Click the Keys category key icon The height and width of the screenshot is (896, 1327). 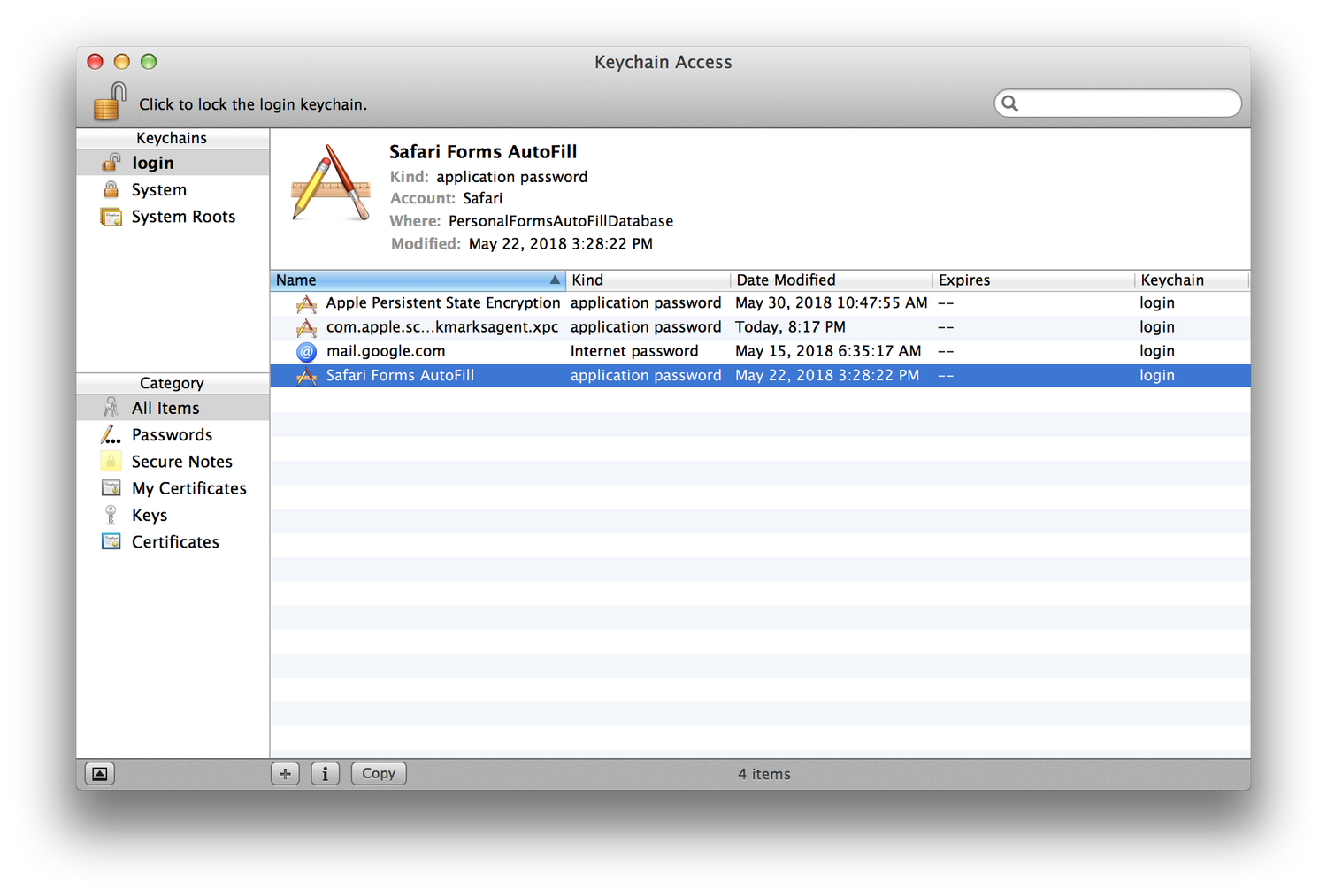[111, 515]
